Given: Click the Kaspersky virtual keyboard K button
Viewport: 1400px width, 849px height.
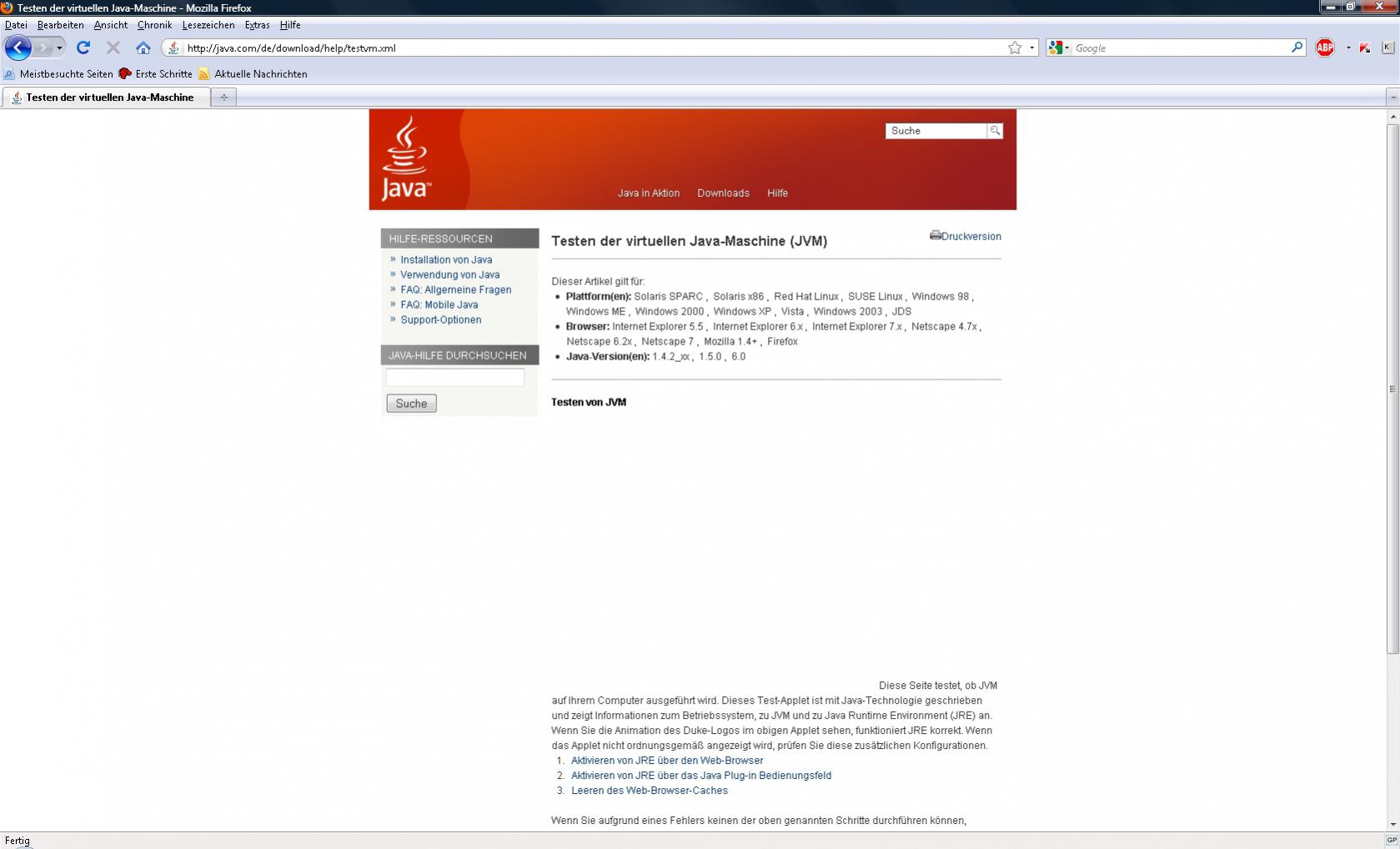Looking at the screenshot, I should pos(1387,48).
